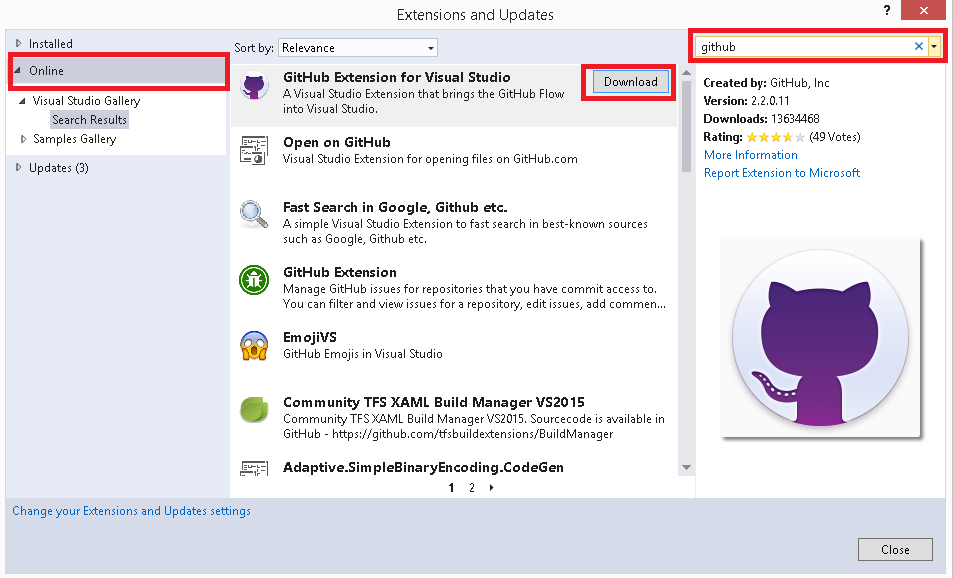Click the Adaptive.SimpleBinaryEncoding.CodeGen extension icon
Screen dimensions: 953x578
[x=254, y=467]
